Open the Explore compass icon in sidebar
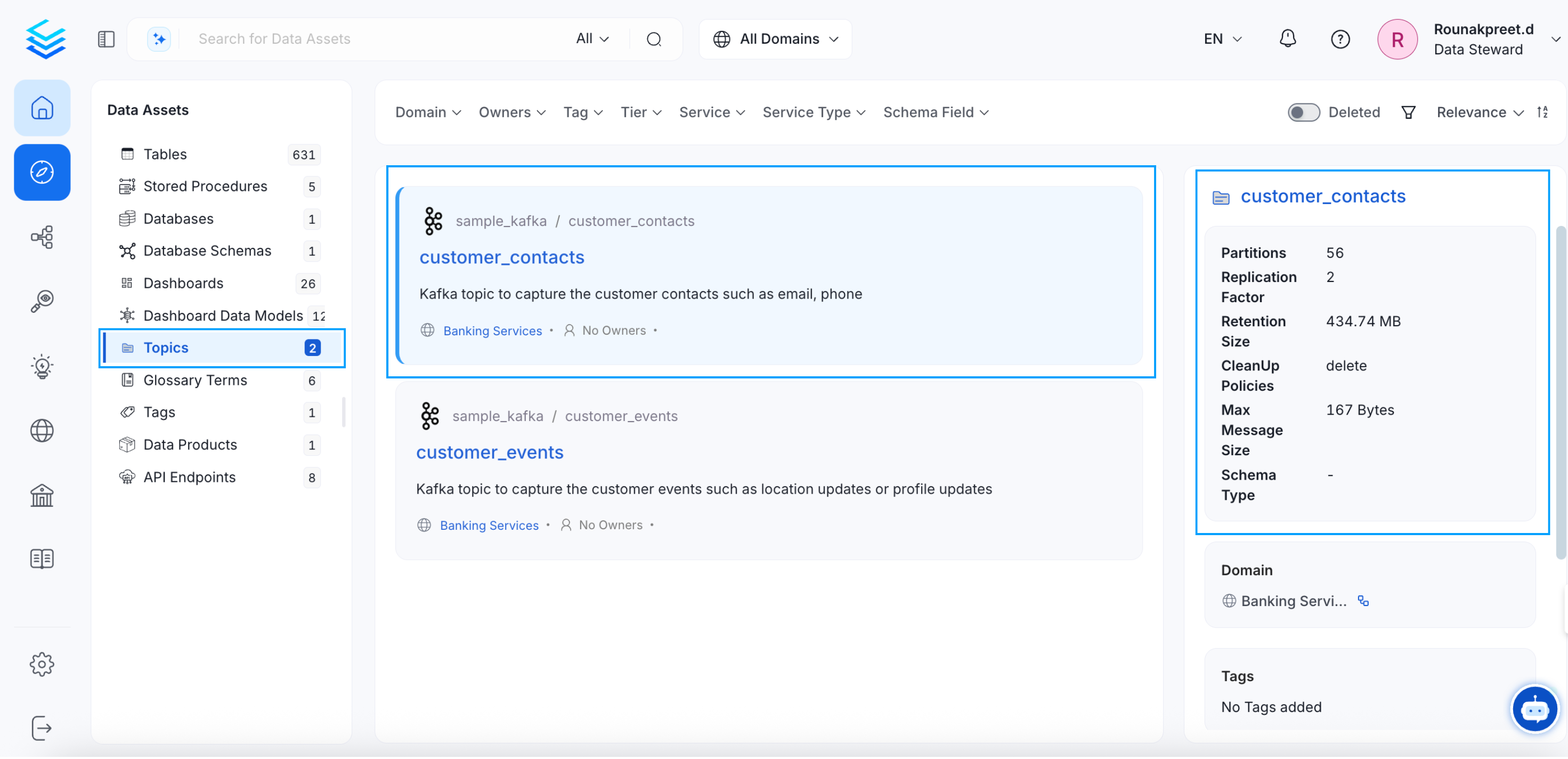 click(x=42, y=172)
